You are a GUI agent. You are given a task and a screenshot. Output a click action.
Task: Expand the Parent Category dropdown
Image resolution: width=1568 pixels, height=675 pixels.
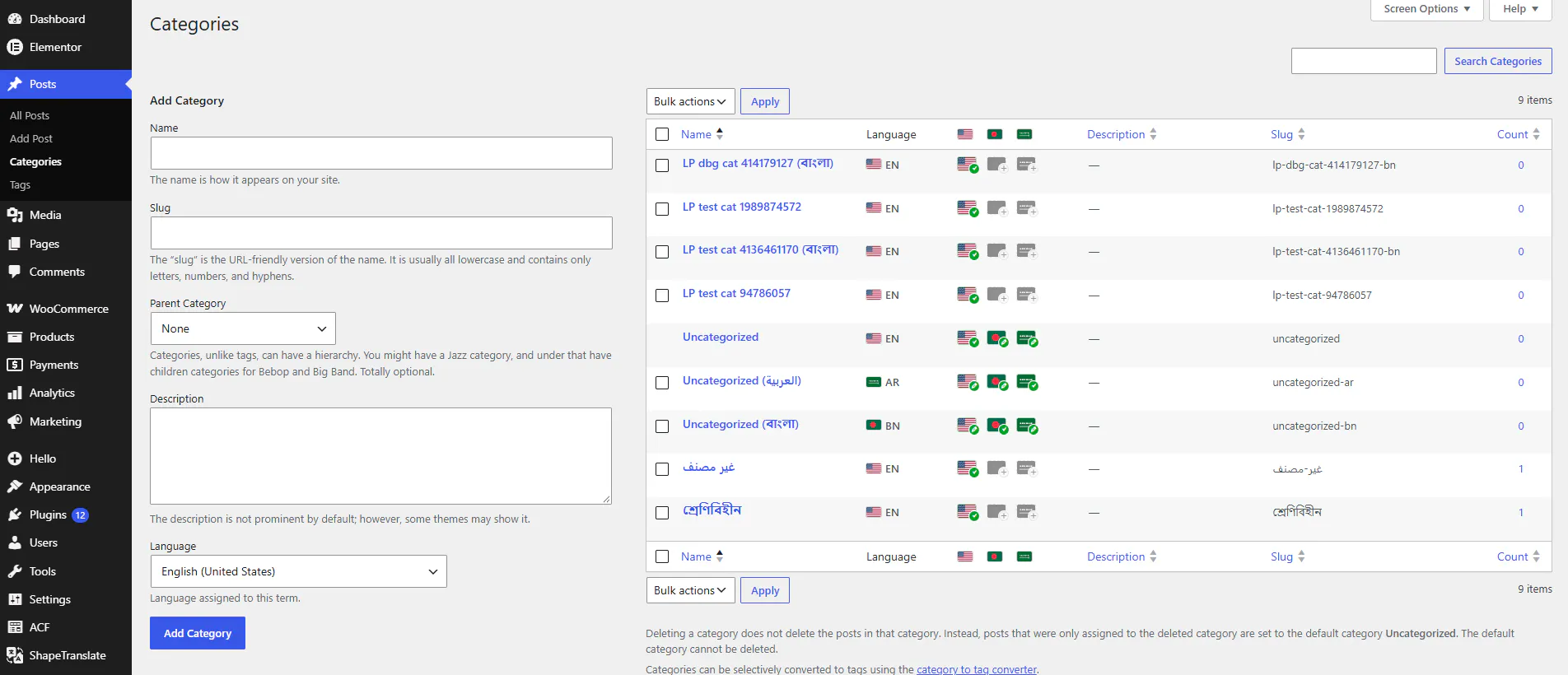[x=243, y=328]
